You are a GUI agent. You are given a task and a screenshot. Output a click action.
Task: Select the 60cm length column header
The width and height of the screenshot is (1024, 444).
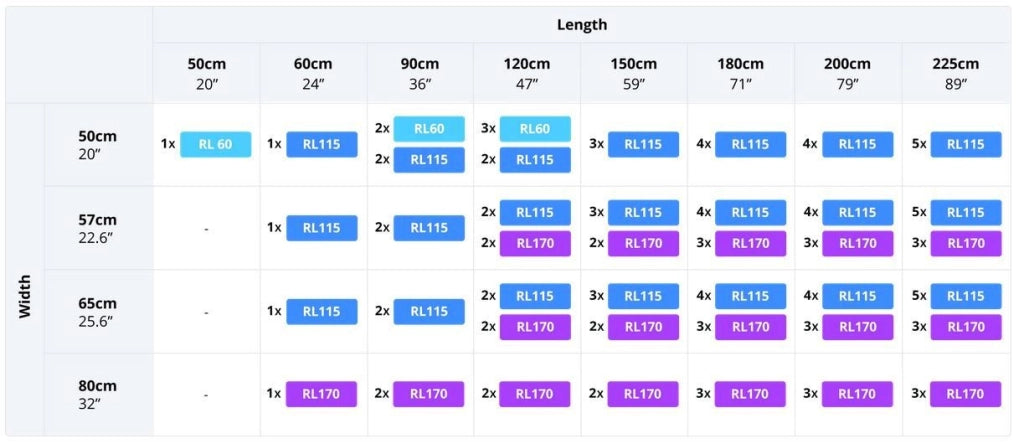click(x=313, y=73)
